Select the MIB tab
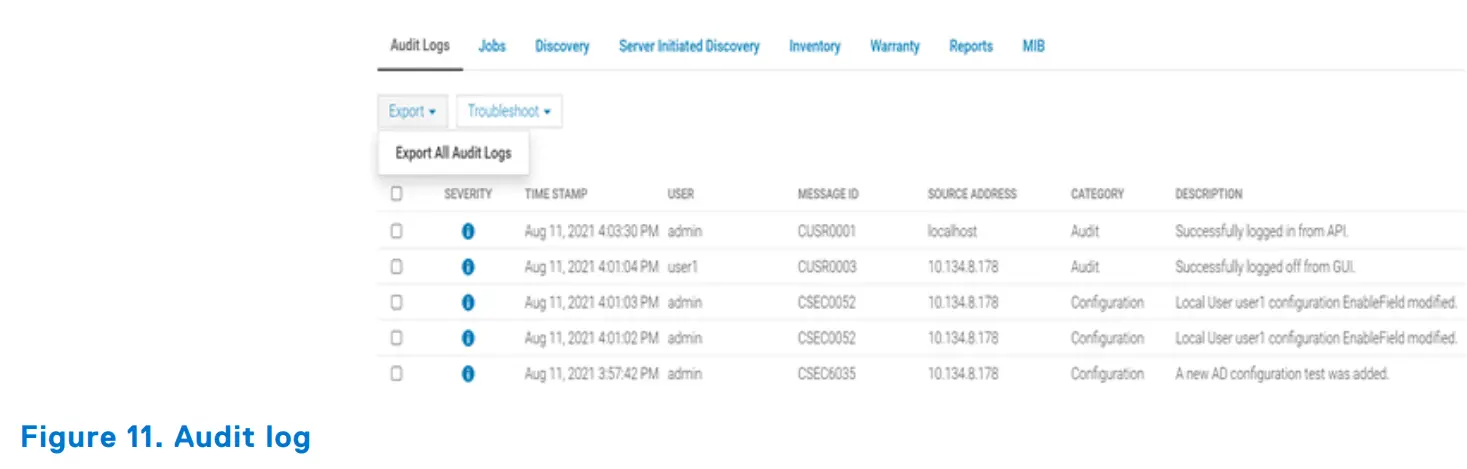This screenshot has width=1467, height=469. tap(1034, 46)
